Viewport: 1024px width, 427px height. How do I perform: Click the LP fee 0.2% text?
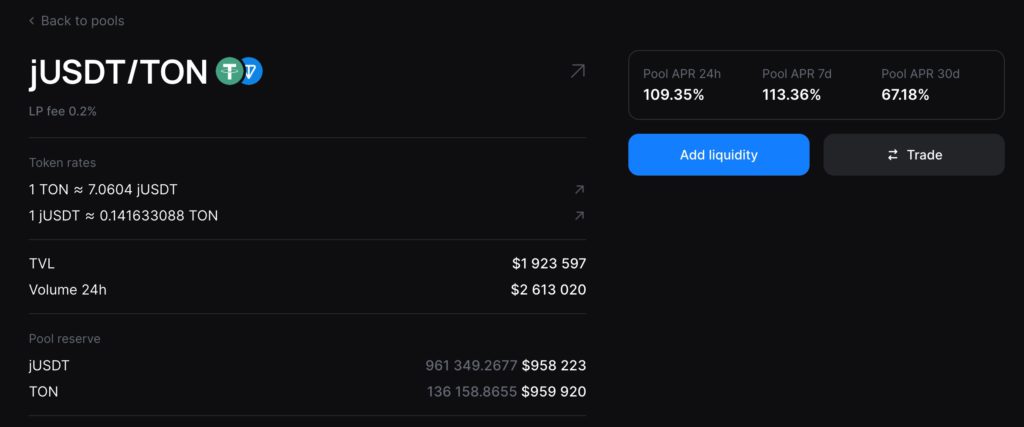[x=63, y=111]
